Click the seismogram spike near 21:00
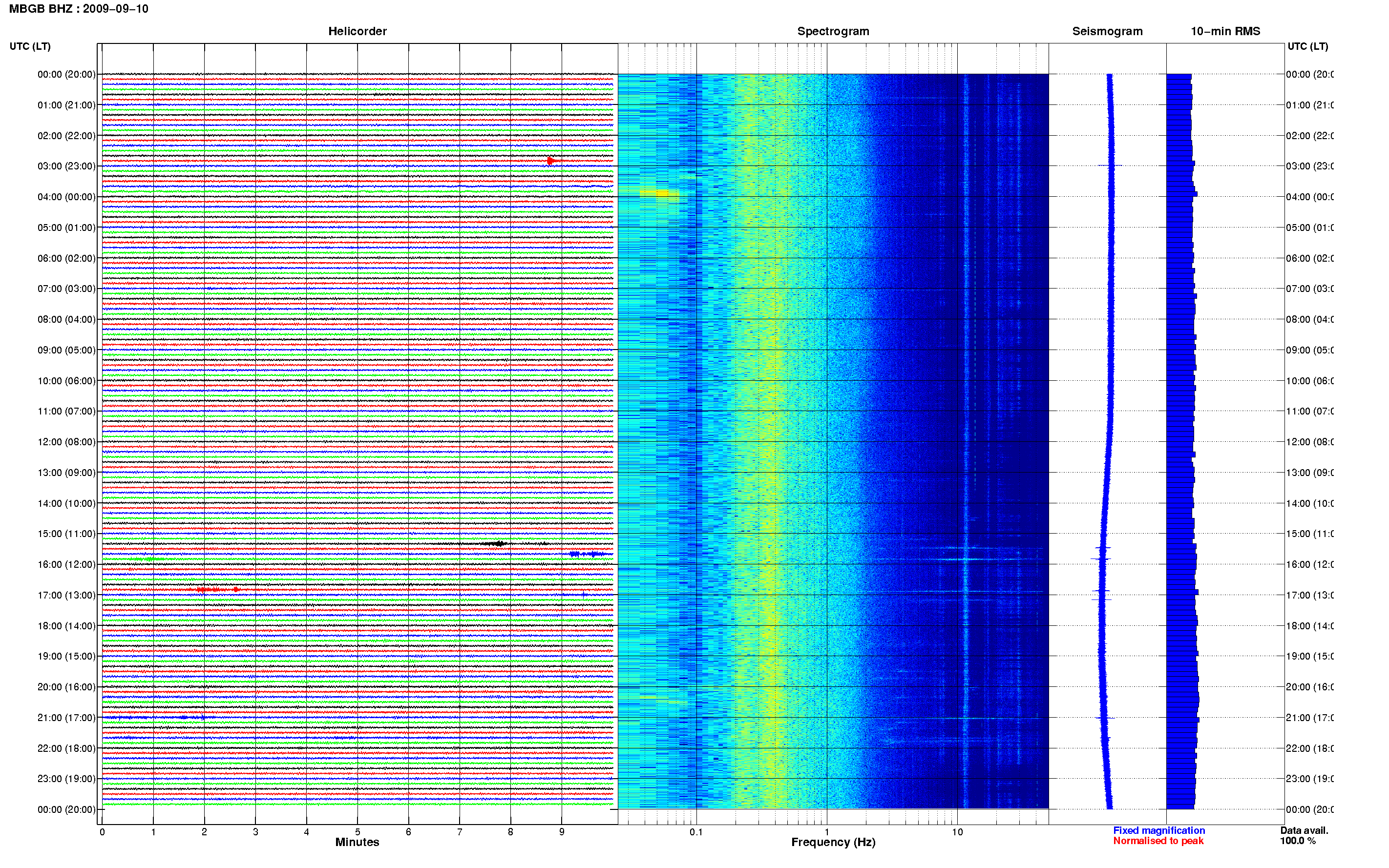The width and height of the screenshot is (1389, 868). [1105, 718]
